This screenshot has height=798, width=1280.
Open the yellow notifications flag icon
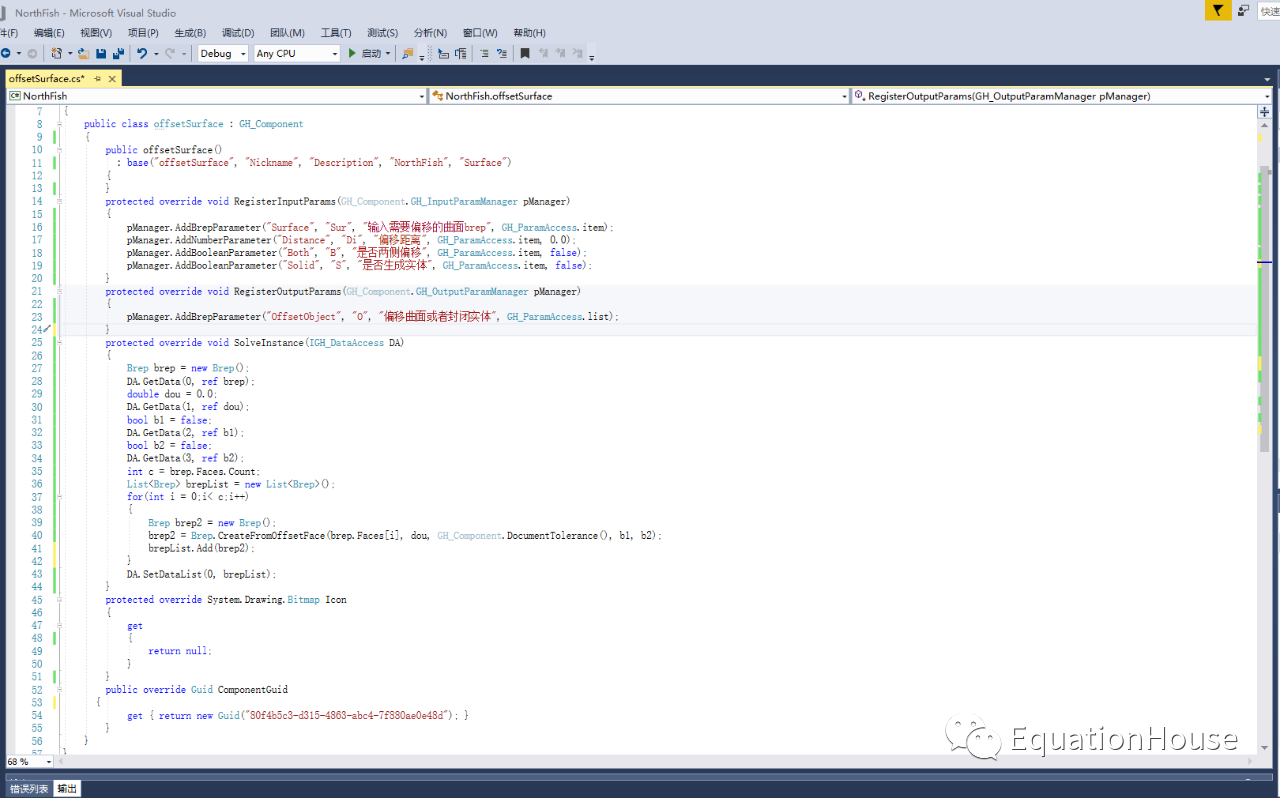click(1217, 11)
